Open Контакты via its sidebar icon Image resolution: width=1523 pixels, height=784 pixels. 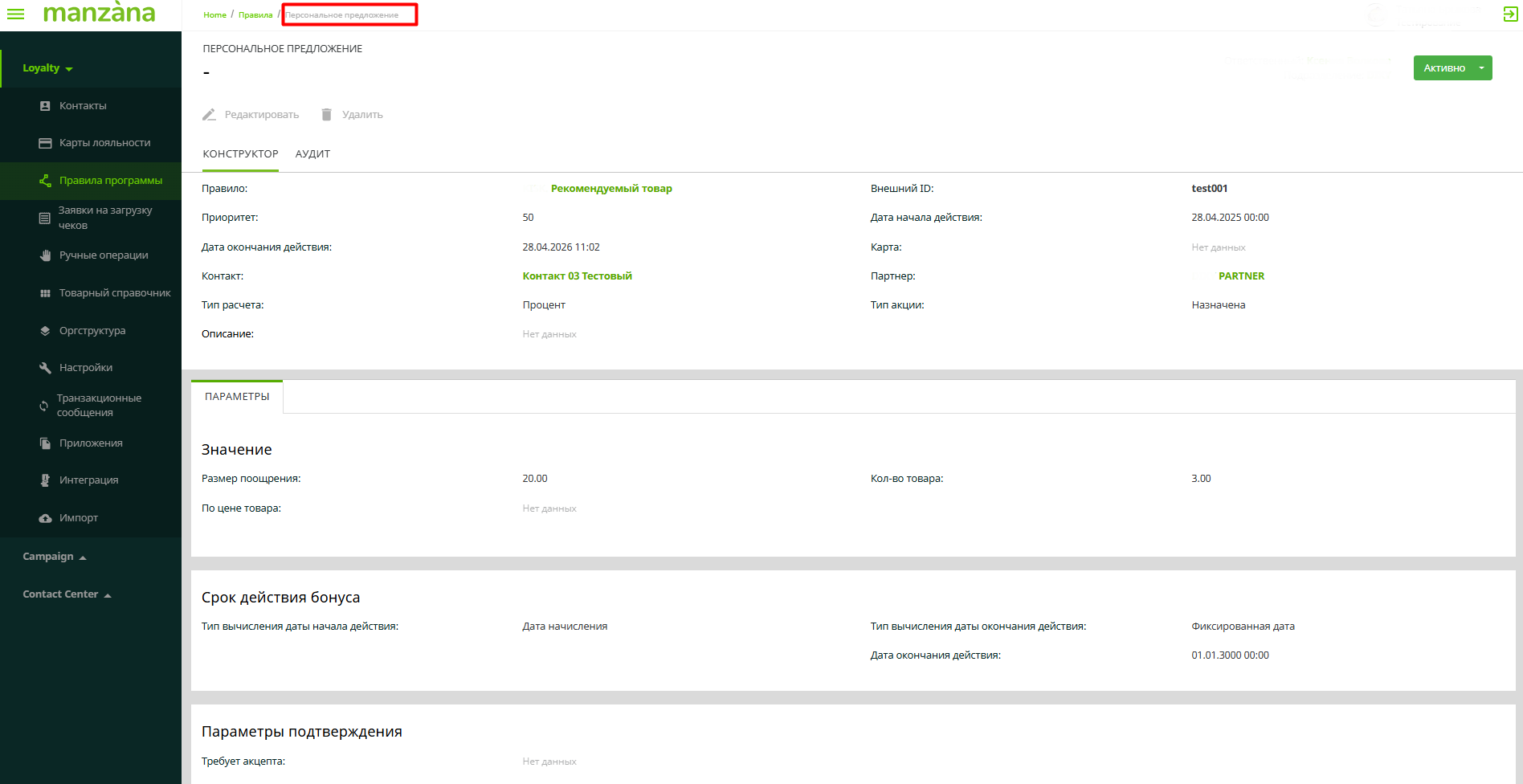[x=45, y=106]
